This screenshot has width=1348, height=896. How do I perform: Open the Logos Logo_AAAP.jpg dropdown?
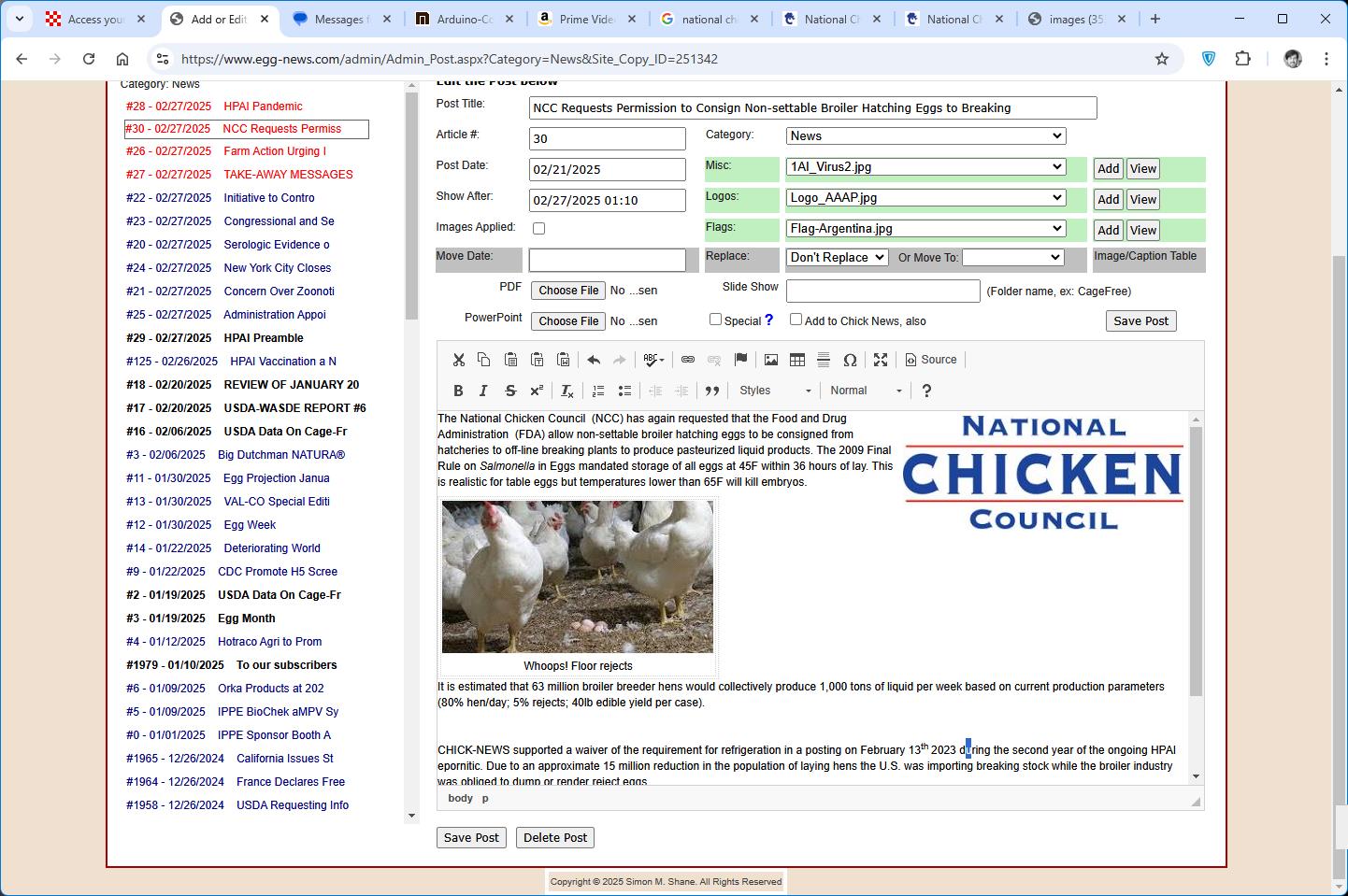[925, 198]
